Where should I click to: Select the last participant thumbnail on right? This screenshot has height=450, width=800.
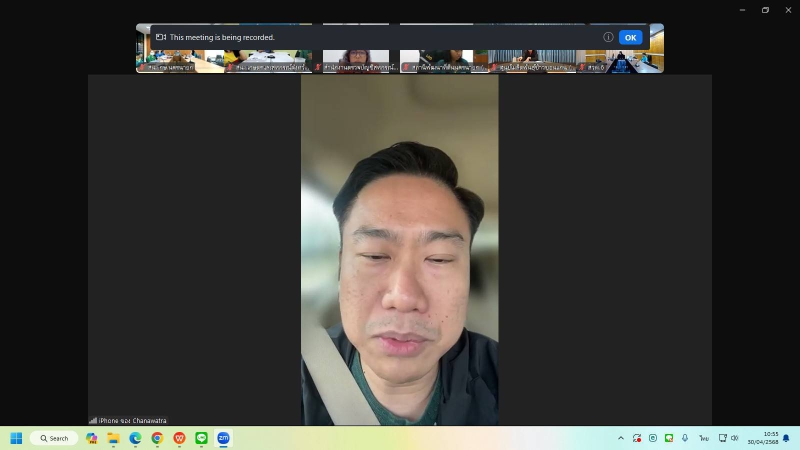point(620,62)
